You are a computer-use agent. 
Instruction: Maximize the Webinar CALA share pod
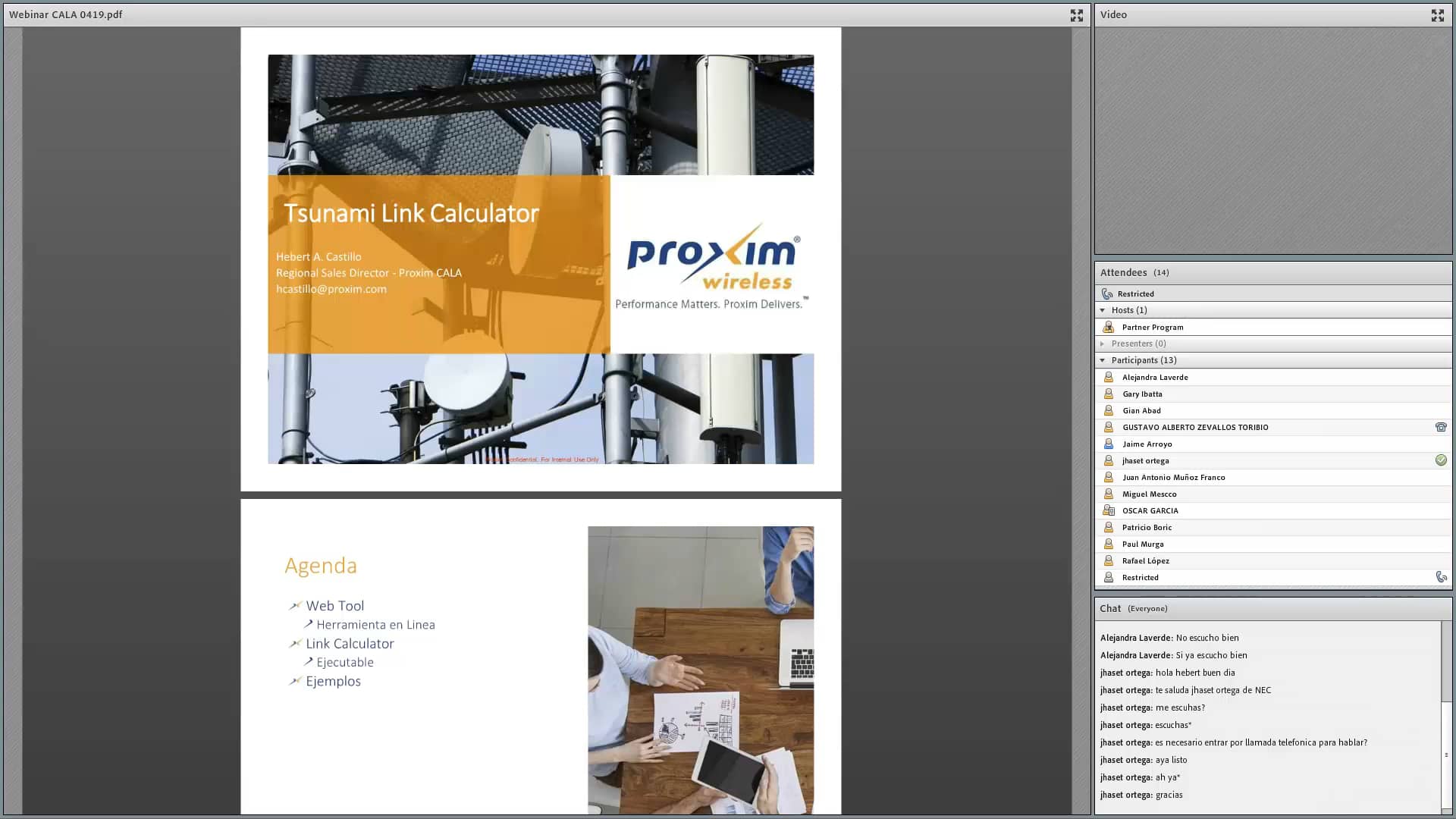(1076, 15)
